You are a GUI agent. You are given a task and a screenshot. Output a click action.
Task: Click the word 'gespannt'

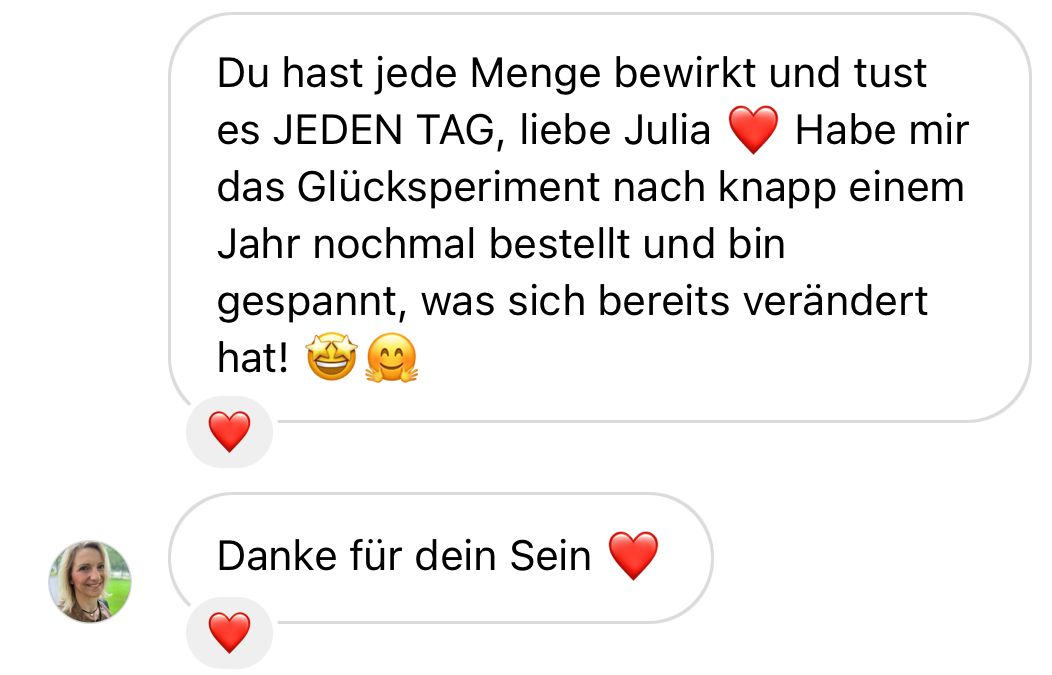311,302
